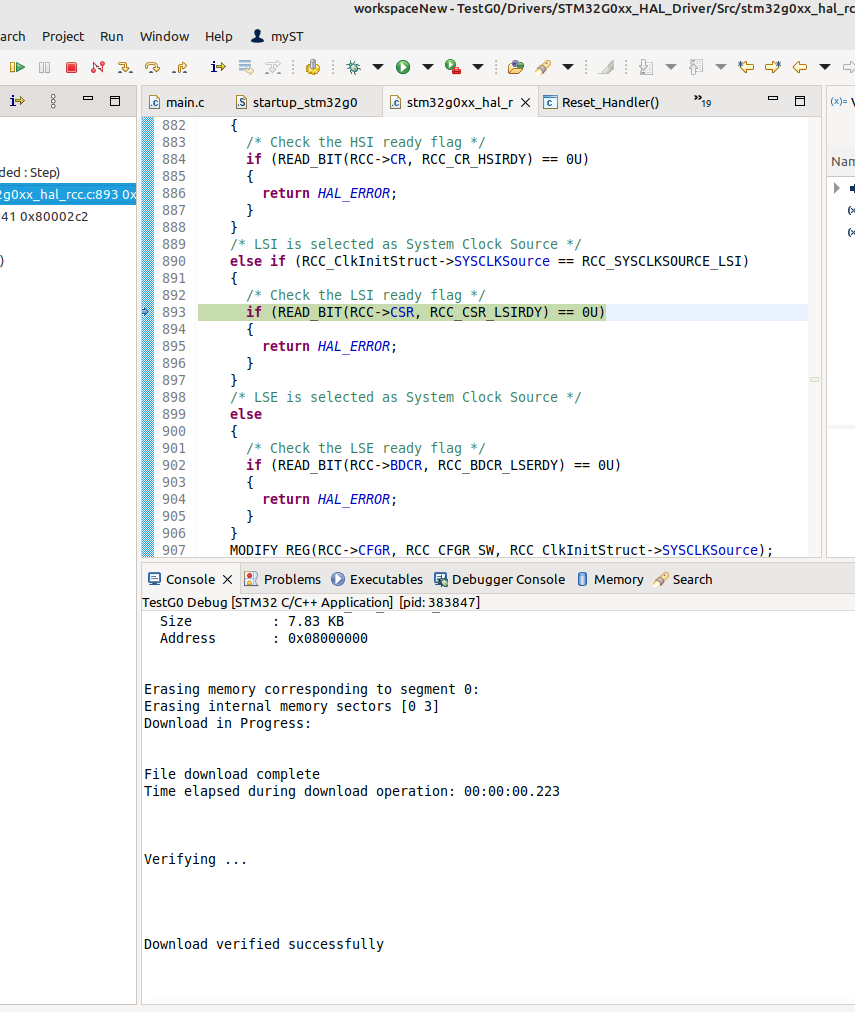Open the Debug configurations dropdown arrow
This screenshot has height=1012, width=855.
[x=376, y=67]
